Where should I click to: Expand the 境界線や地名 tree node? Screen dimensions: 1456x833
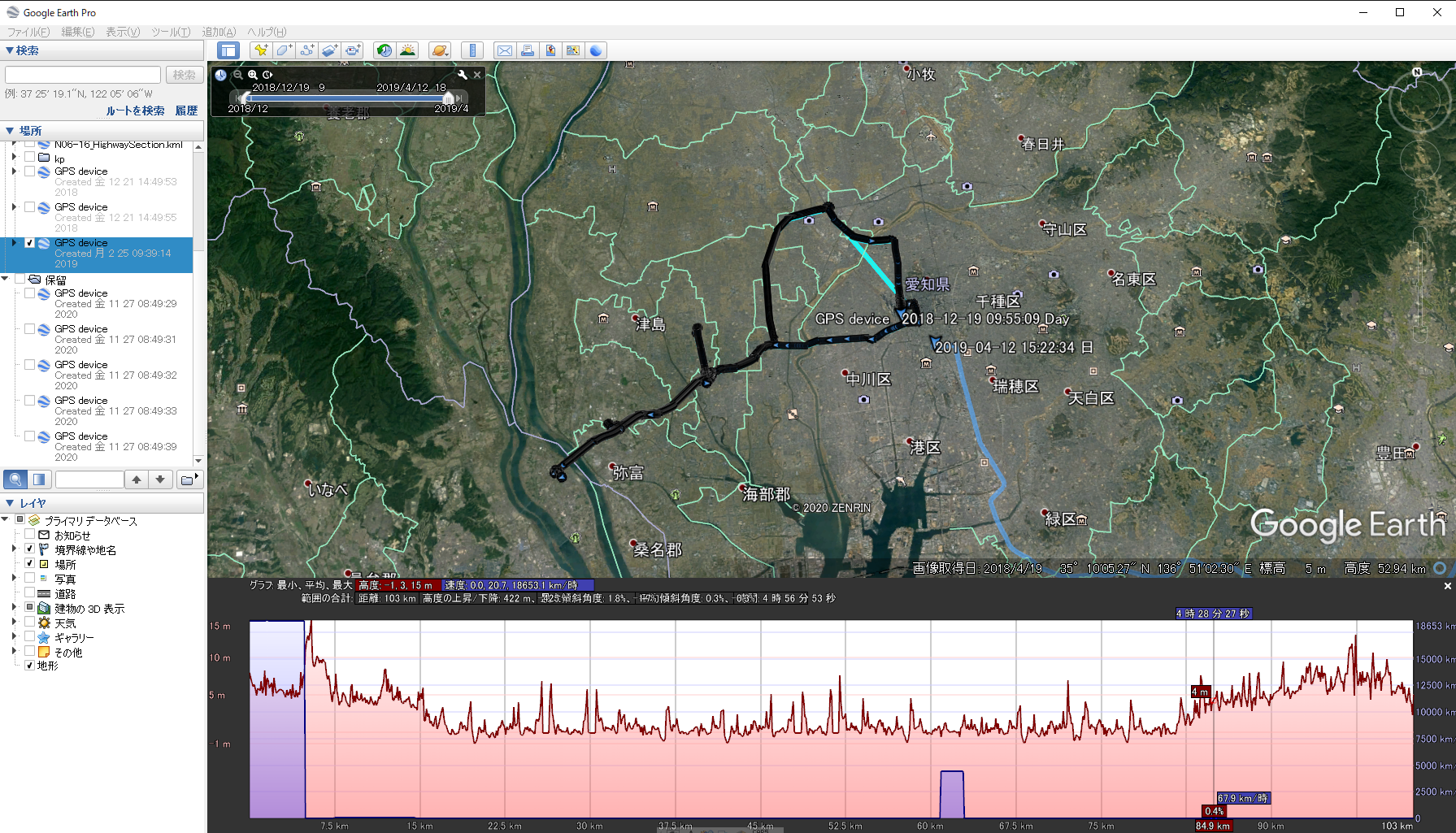pyautogui.click(x=15, y=549)
